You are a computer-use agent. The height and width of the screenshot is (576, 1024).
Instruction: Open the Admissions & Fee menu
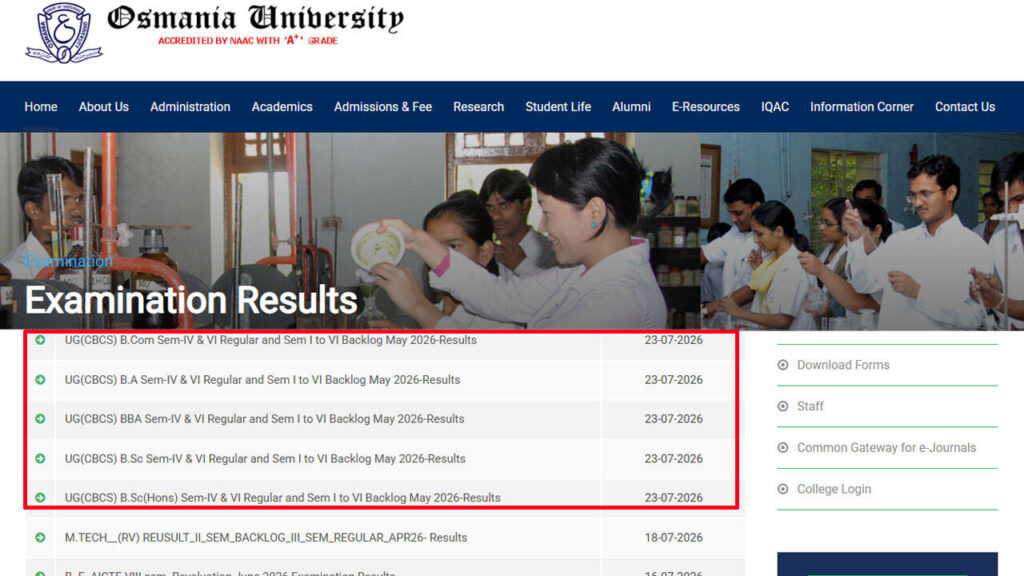pos(383,107)
